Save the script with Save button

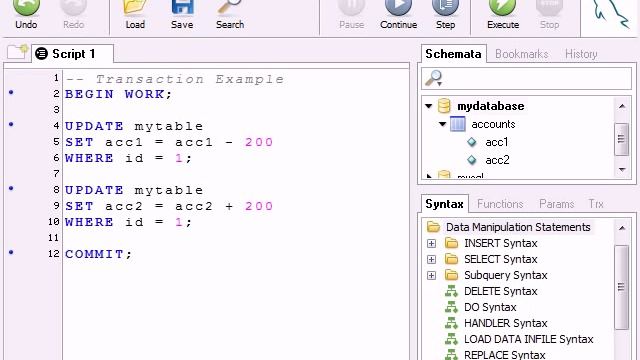(182, 14)
